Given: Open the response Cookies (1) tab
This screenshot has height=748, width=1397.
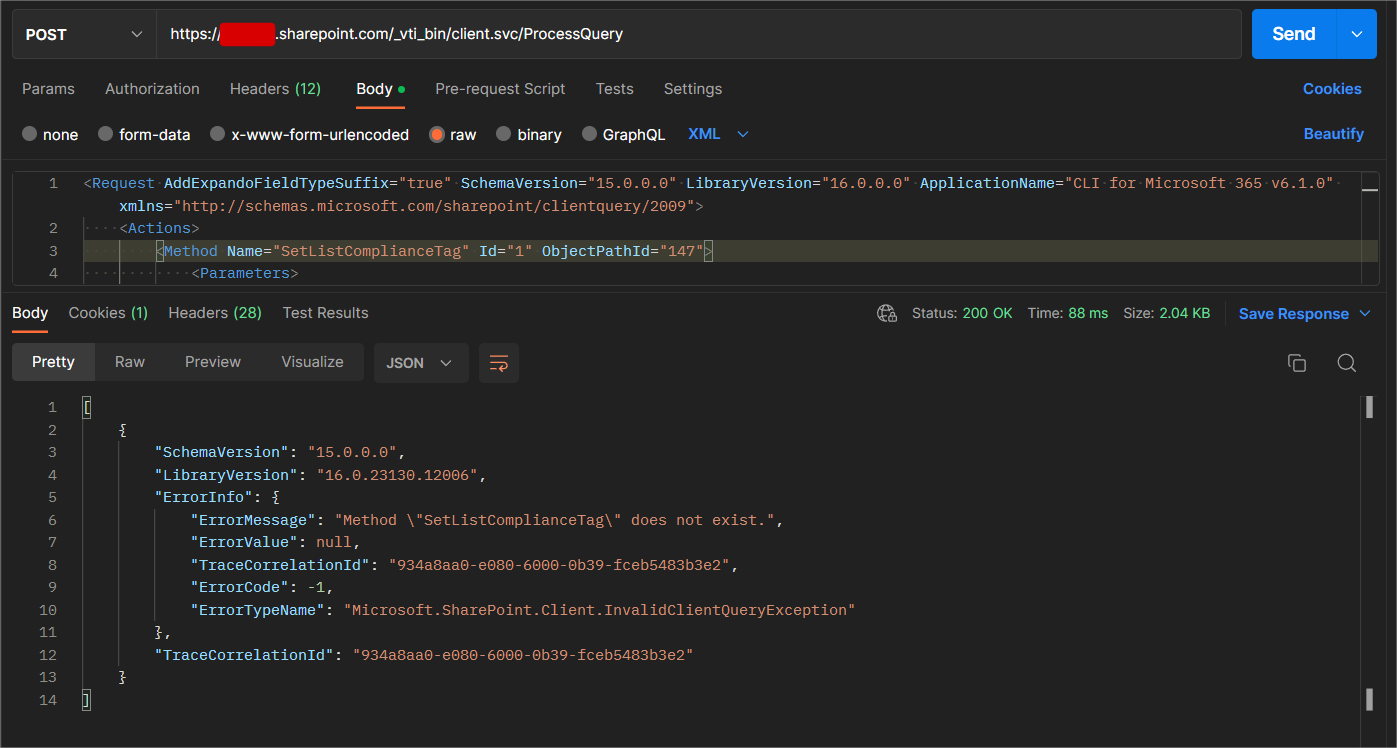Looking at the screenshot, I should pos(108,313).
